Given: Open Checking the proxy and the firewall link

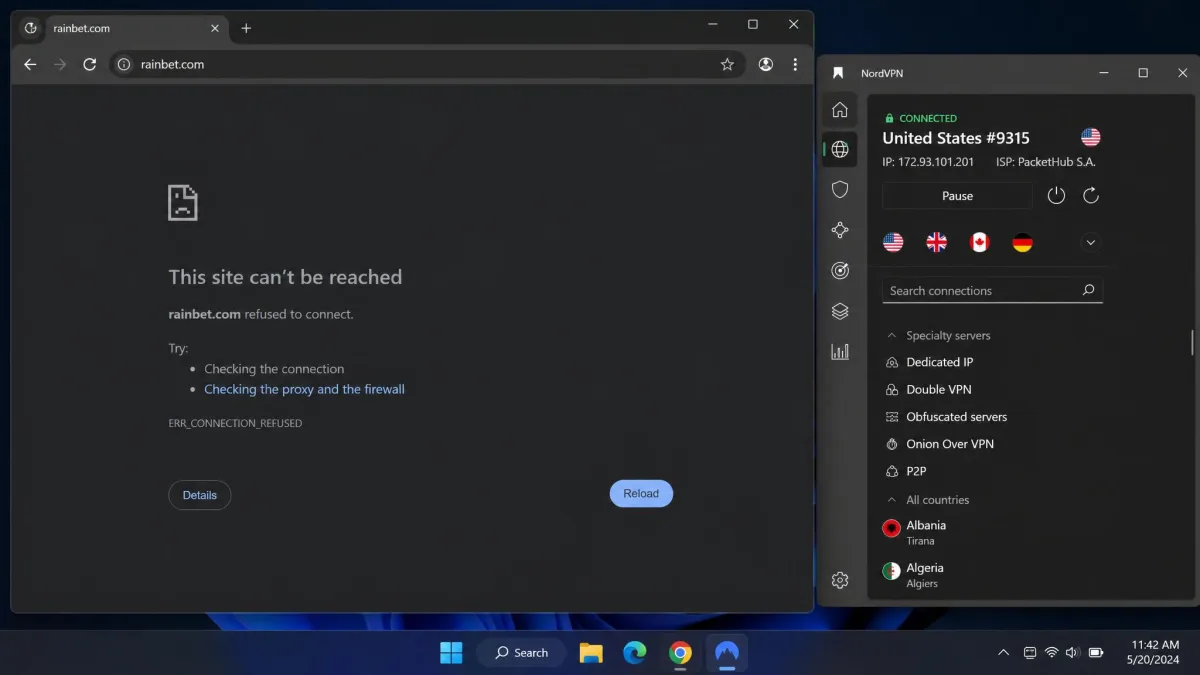Looking at the screenshot, I should (x=304, y=389).
